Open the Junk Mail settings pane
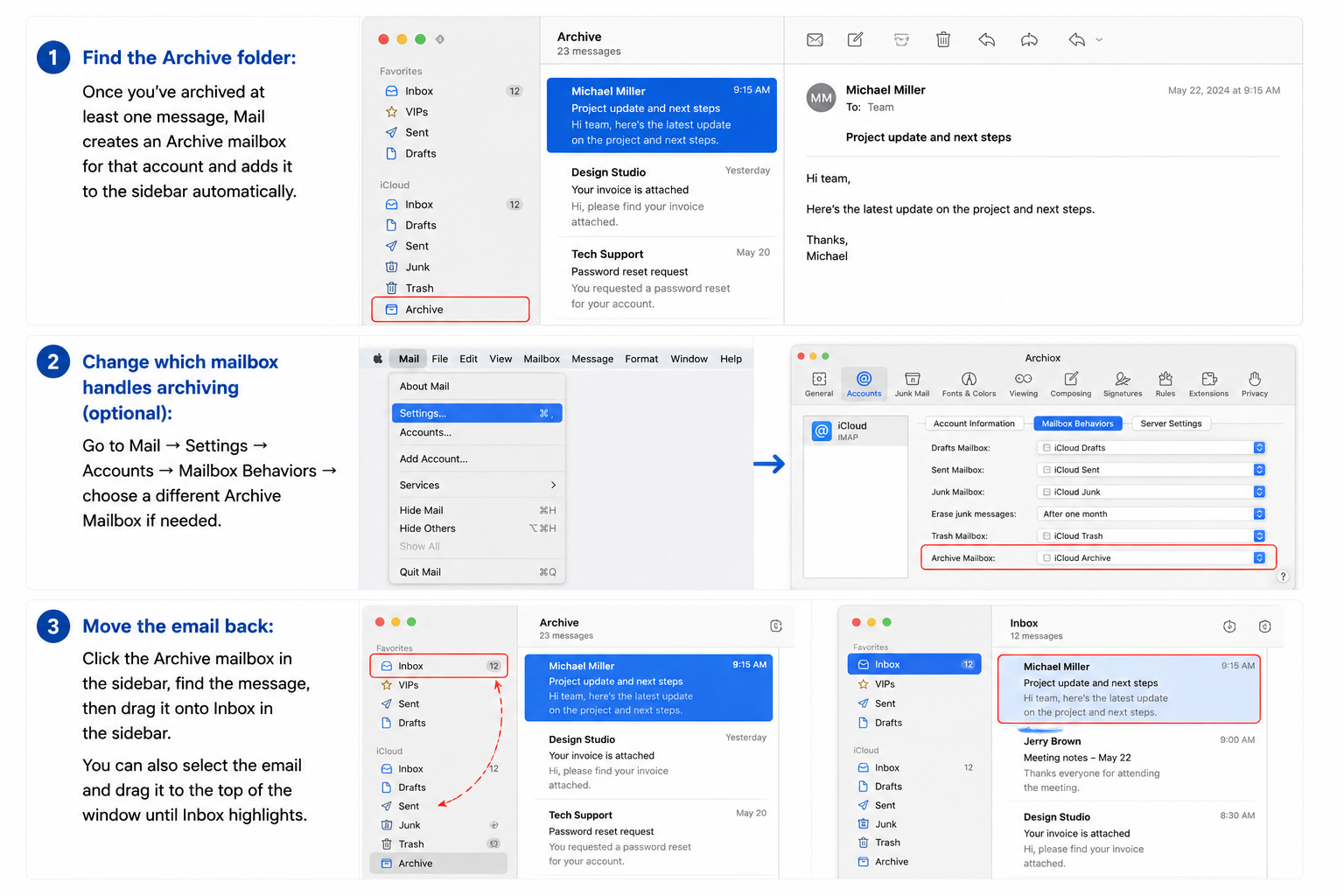Screen dimensions: 1344x896 coord(912,384)
